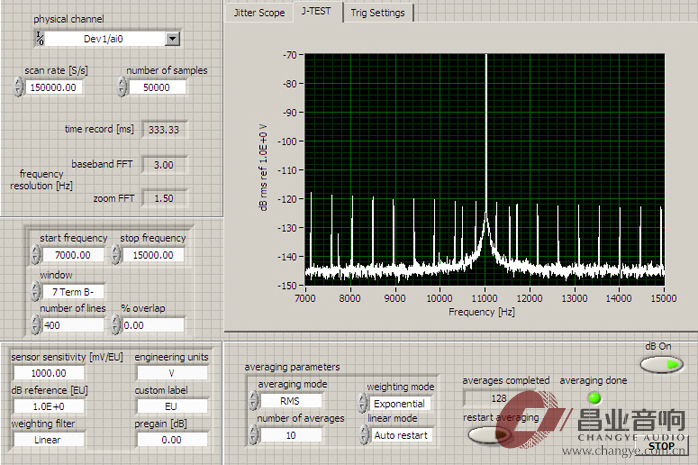The width and height of the screenshot is (698, 465).
Task: Select the J-TEST tab
Action: (317, 11)
